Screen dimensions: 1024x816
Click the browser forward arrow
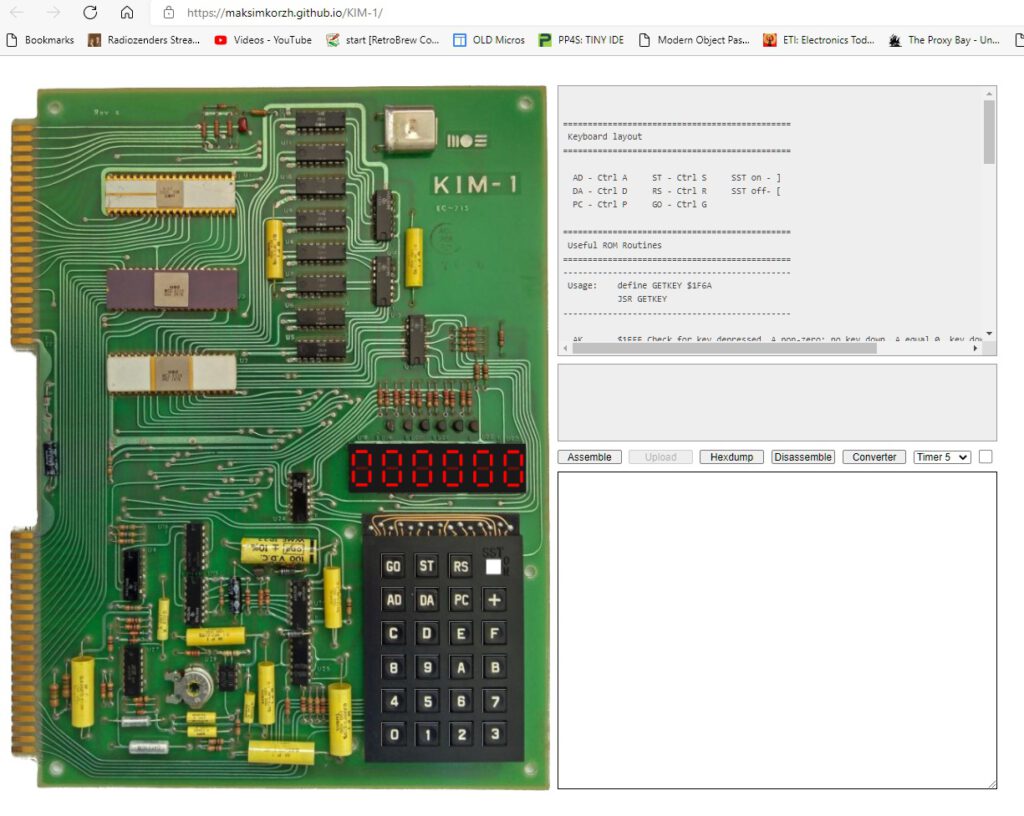click(54, 12)
